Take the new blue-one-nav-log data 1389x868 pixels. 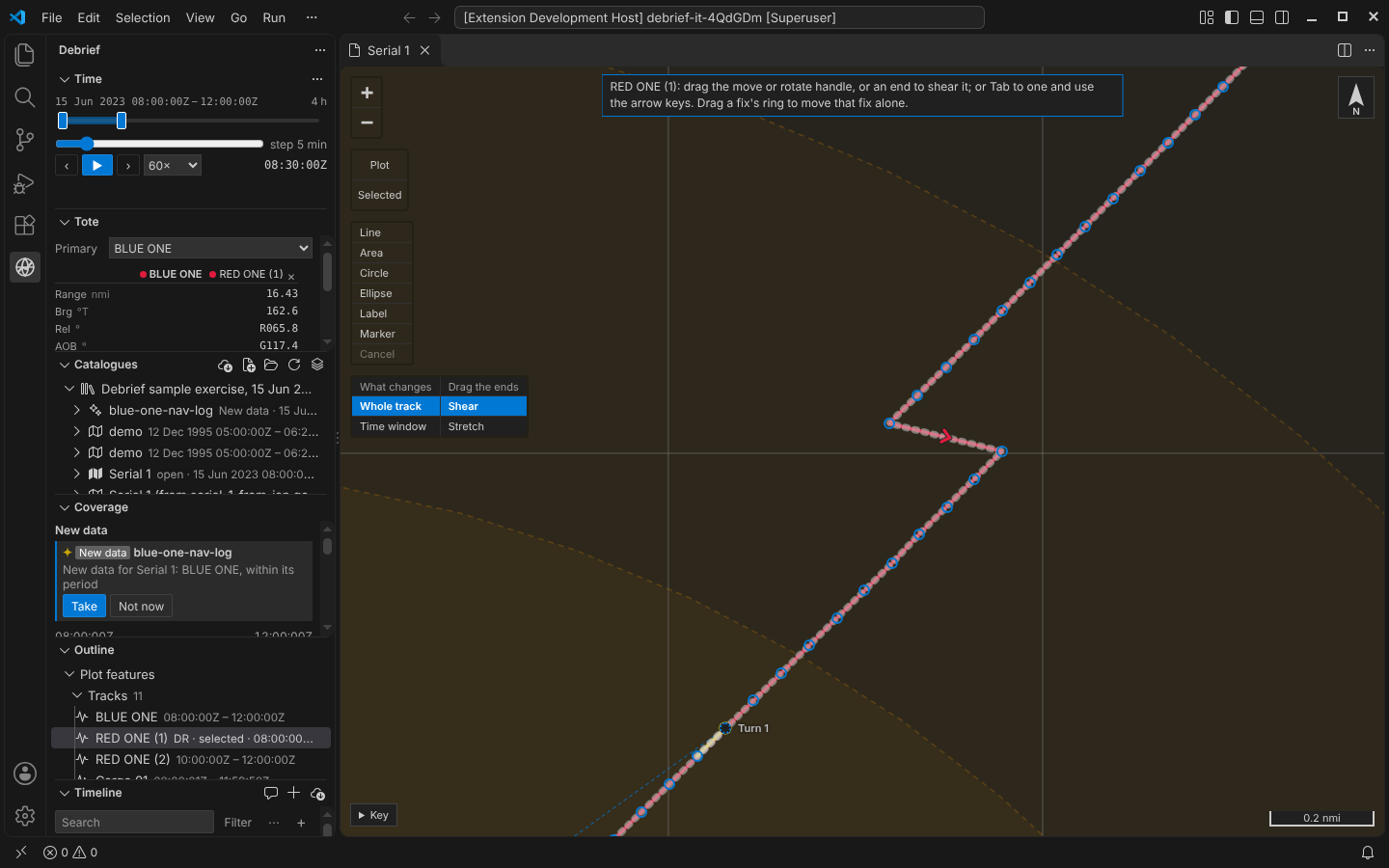[84, 607]
